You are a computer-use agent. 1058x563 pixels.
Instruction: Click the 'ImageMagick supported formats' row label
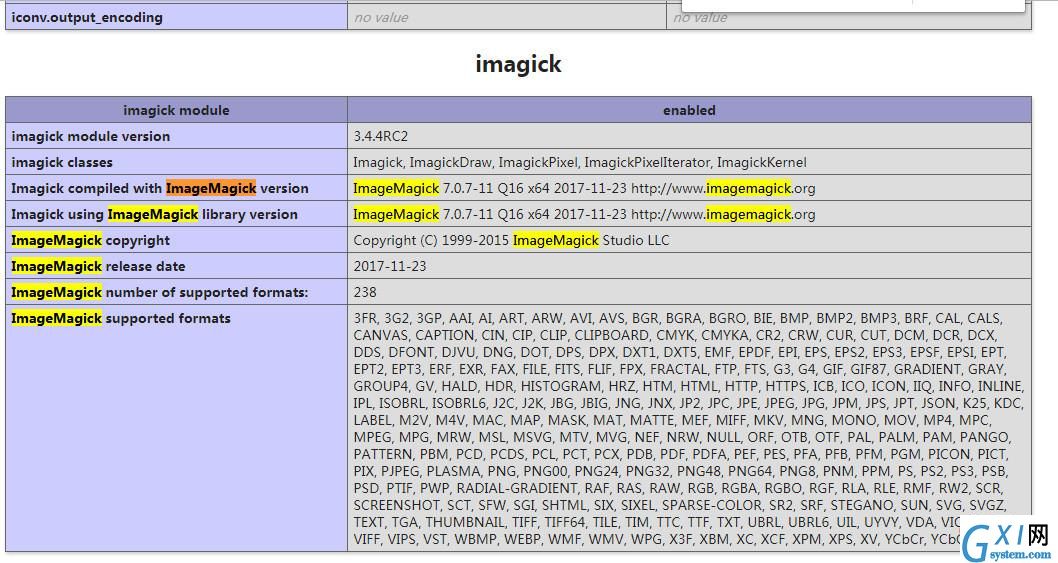pyautogui.click(x=121, y=319)
